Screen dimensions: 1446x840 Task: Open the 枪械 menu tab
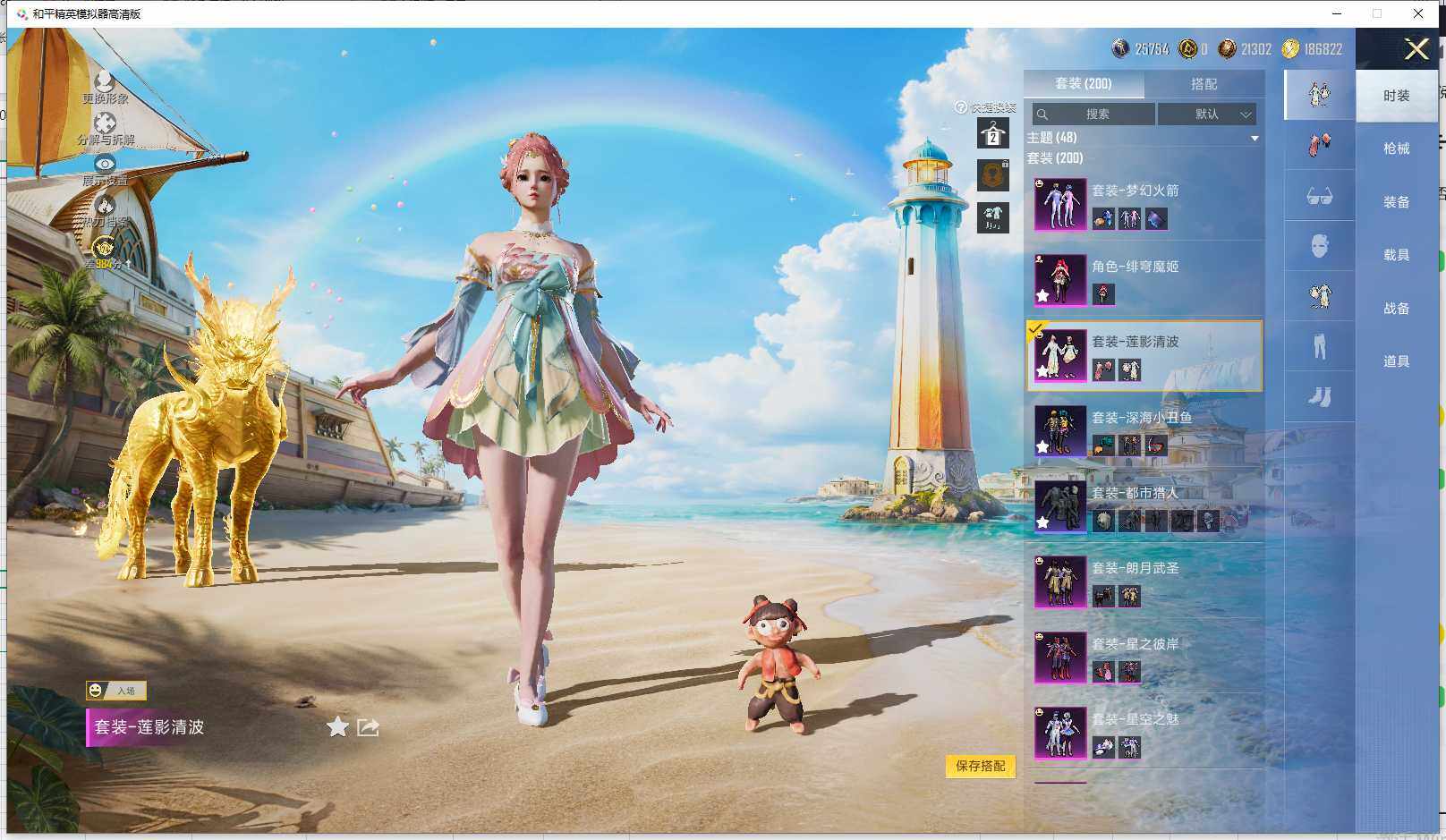(x=1396, y=148)
